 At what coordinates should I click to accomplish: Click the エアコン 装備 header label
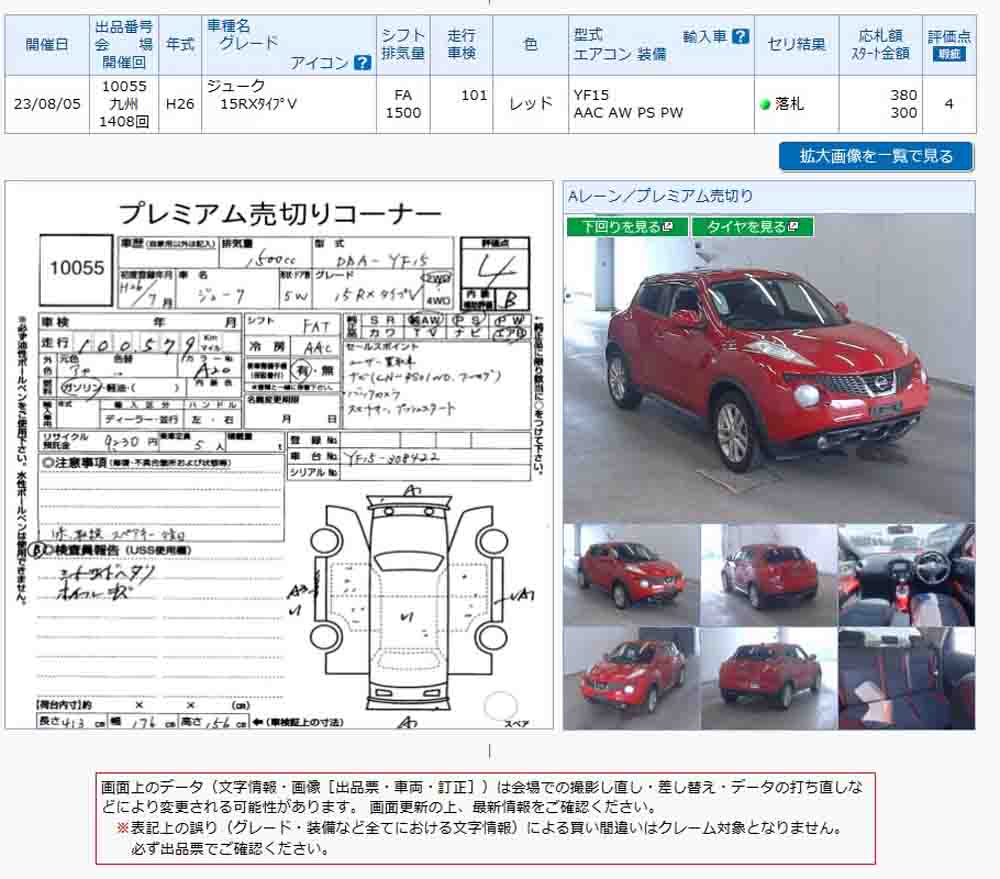pyautogui.click(x=620, y=54)
